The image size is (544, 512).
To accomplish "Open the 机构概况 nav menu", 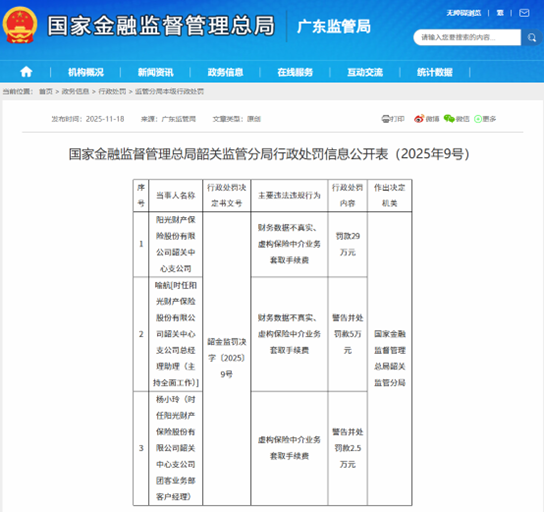I will (x=86, y=72).
